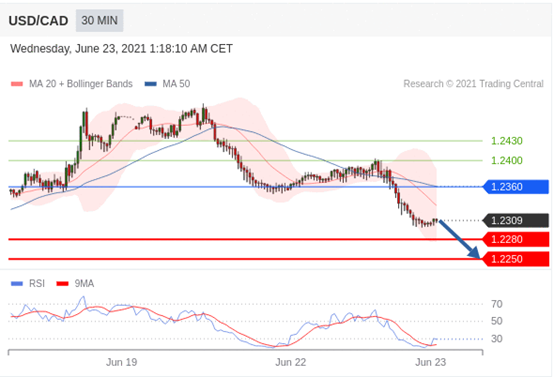Screen dimensions: 554x377
Task: Click the black 1.2309 current price tag
Action: (x=516, y=220)
